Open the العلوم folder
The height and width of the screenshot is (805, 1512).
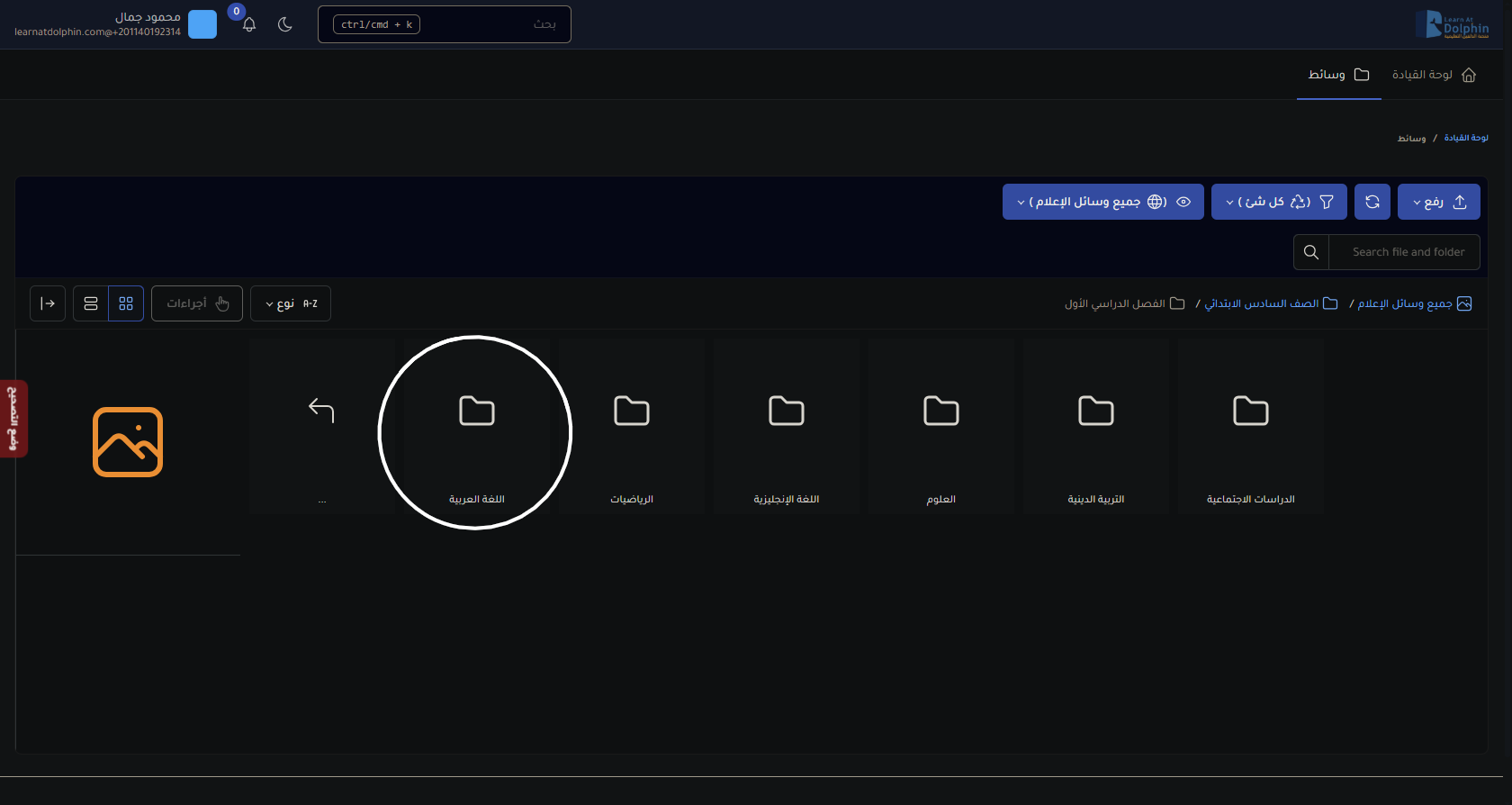[940, 426]
